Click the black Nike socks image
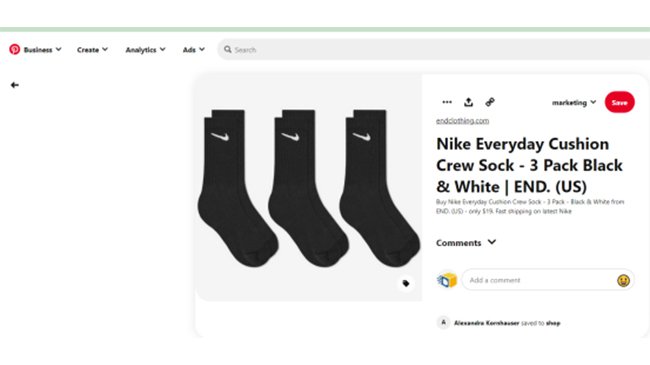This screenshot has height=365, width=650. click(309, 187)
